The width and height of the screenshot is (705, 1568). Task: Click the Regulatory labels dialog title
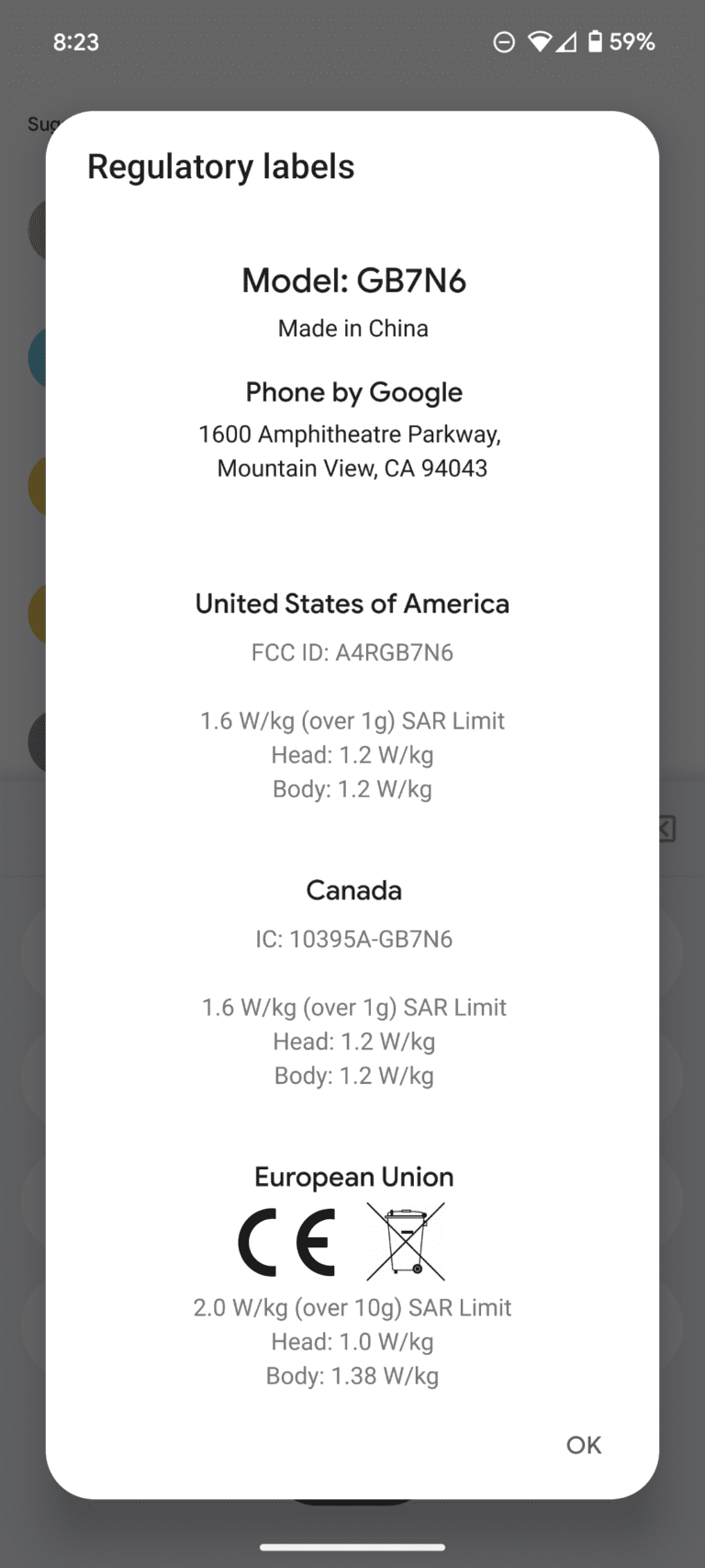pos(220,166)
